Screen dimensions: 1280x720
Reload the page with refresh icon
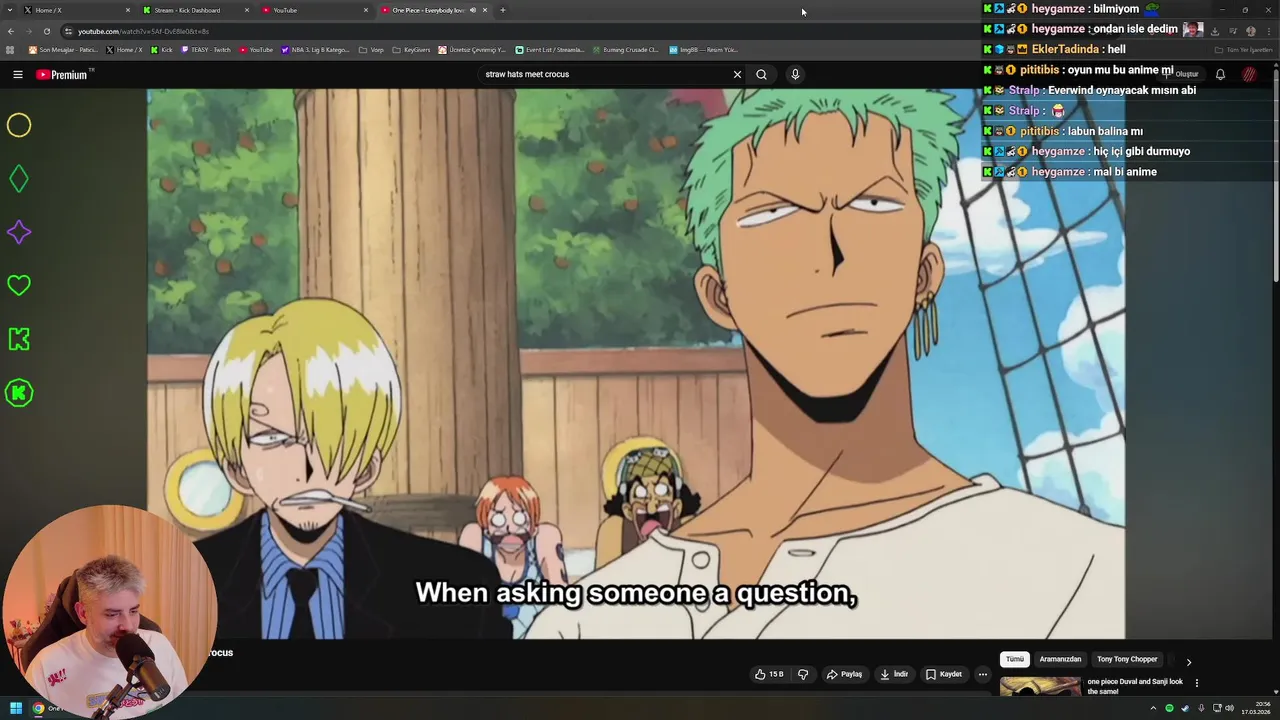(46, 31)
